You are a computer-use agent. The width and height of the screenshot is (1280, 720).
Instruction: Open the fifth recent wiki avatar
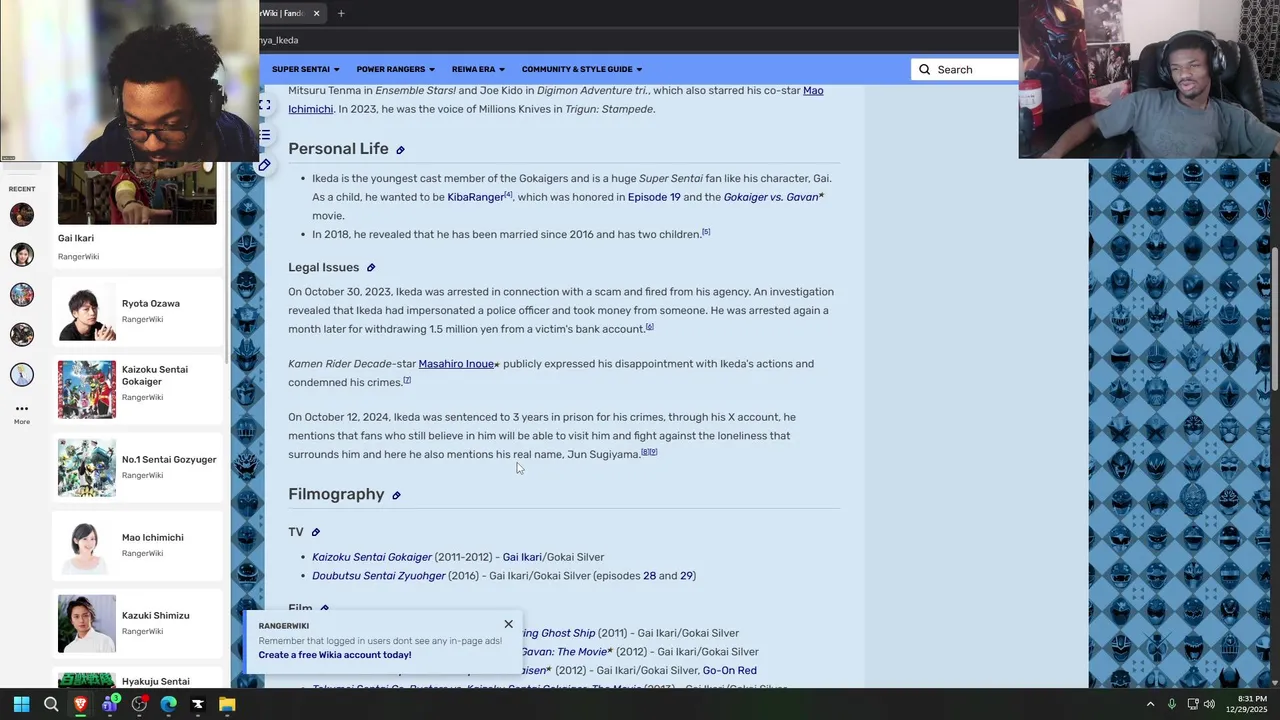[x=22, y=374]
